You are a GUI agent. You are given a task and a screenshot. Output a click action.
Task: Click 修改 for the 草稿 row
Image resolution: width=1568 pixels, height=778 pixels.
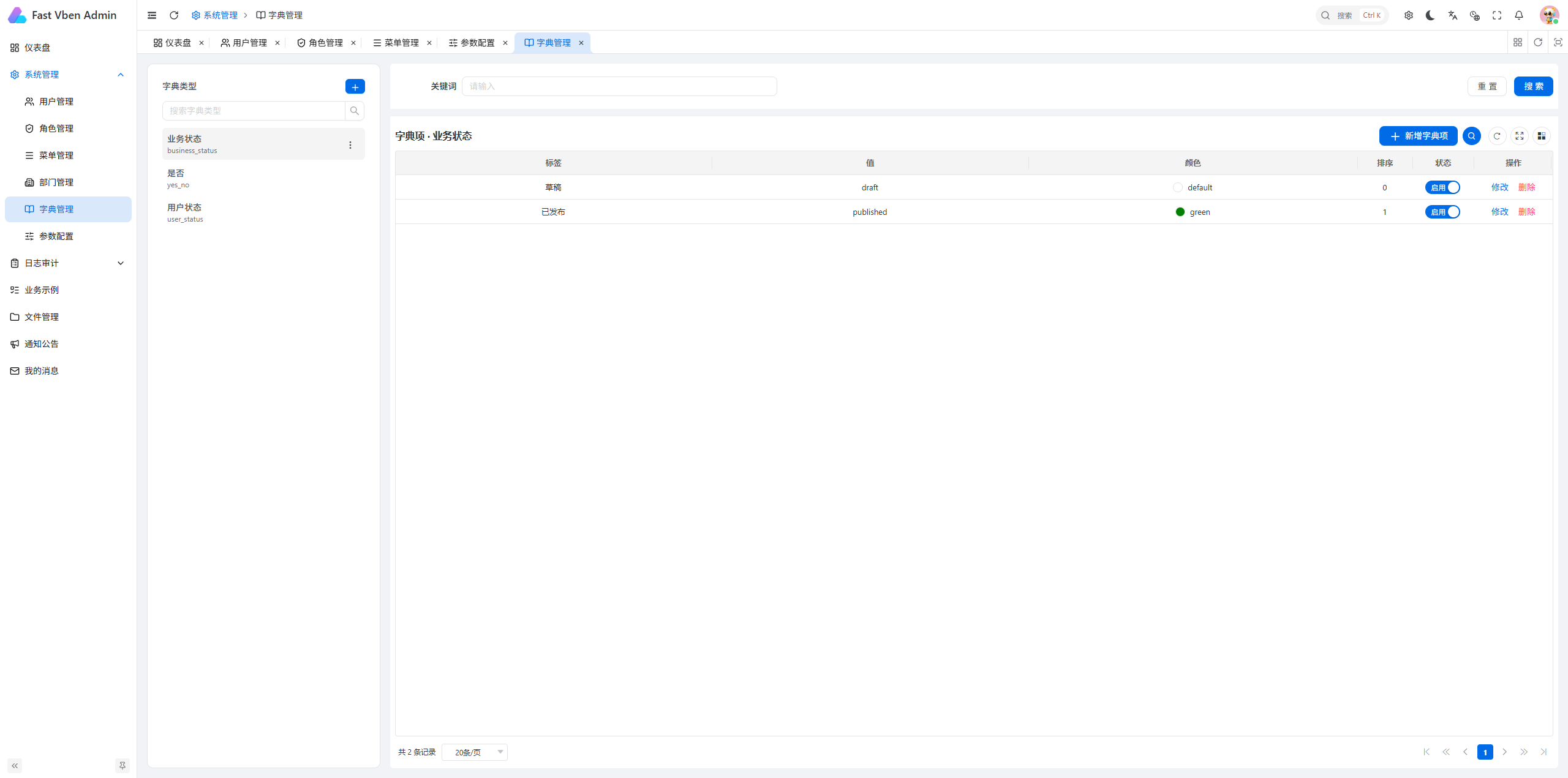click(x=1500, y=187)
